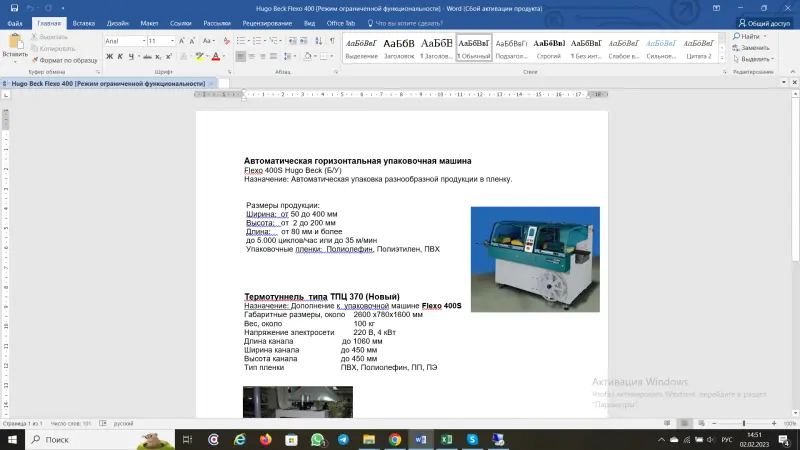Click Найти (Find) in the Editing group

(x=749, y=36)
